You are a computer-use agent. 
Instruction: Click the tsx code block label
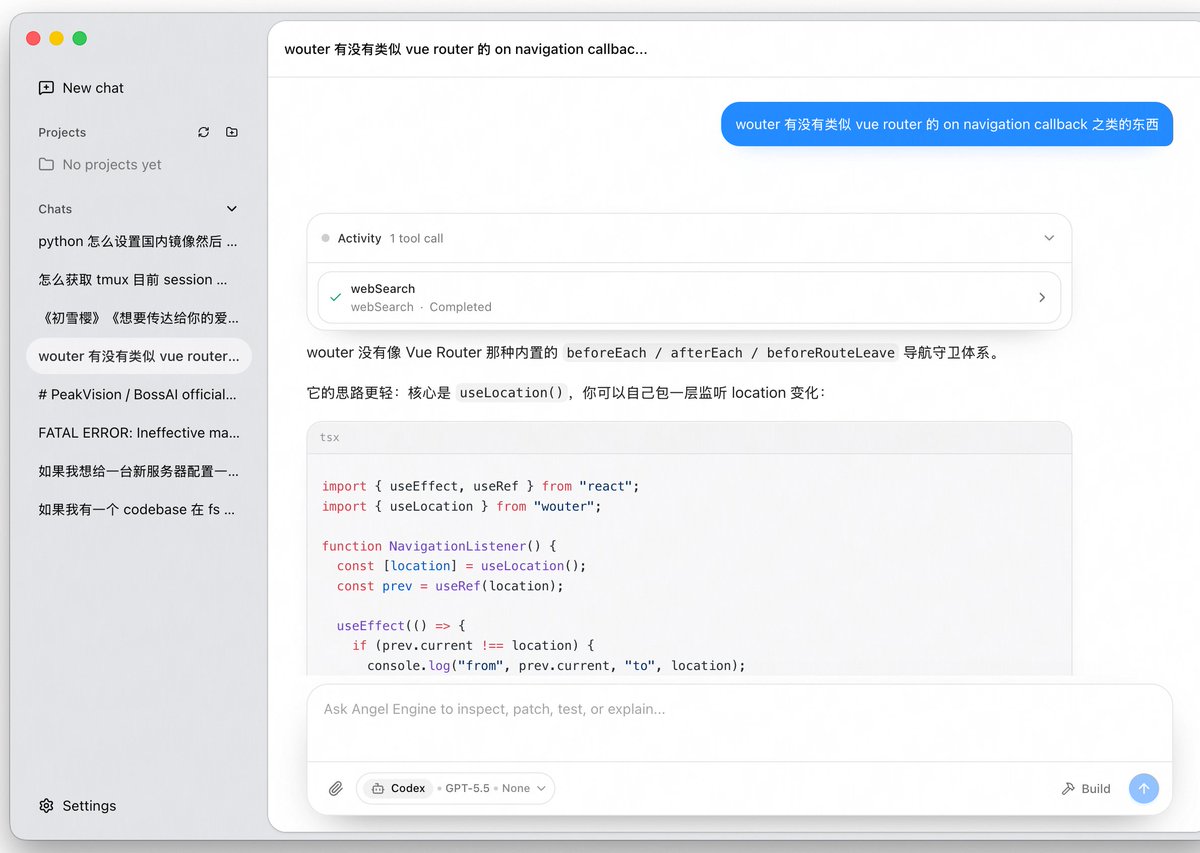click(x=329, y=437)
